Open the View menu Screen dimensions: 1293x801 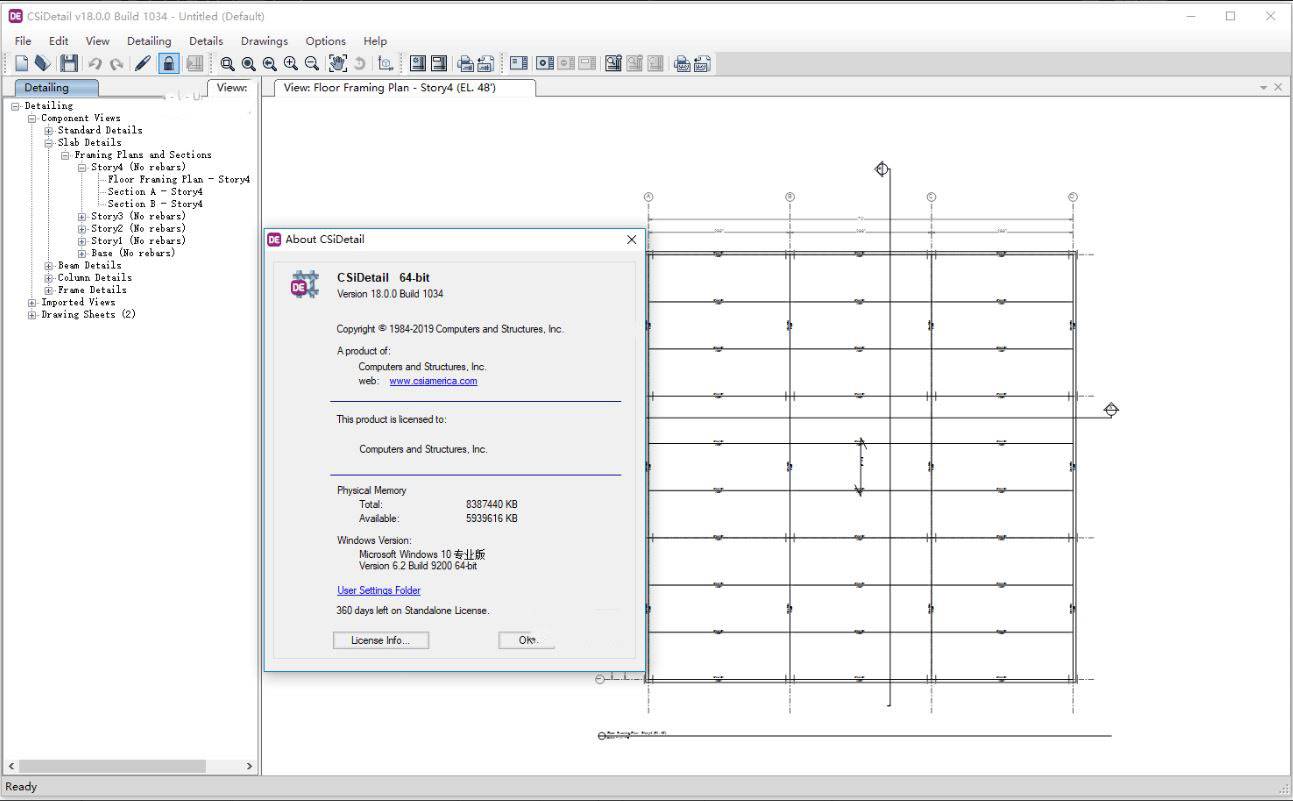[98, 41]
